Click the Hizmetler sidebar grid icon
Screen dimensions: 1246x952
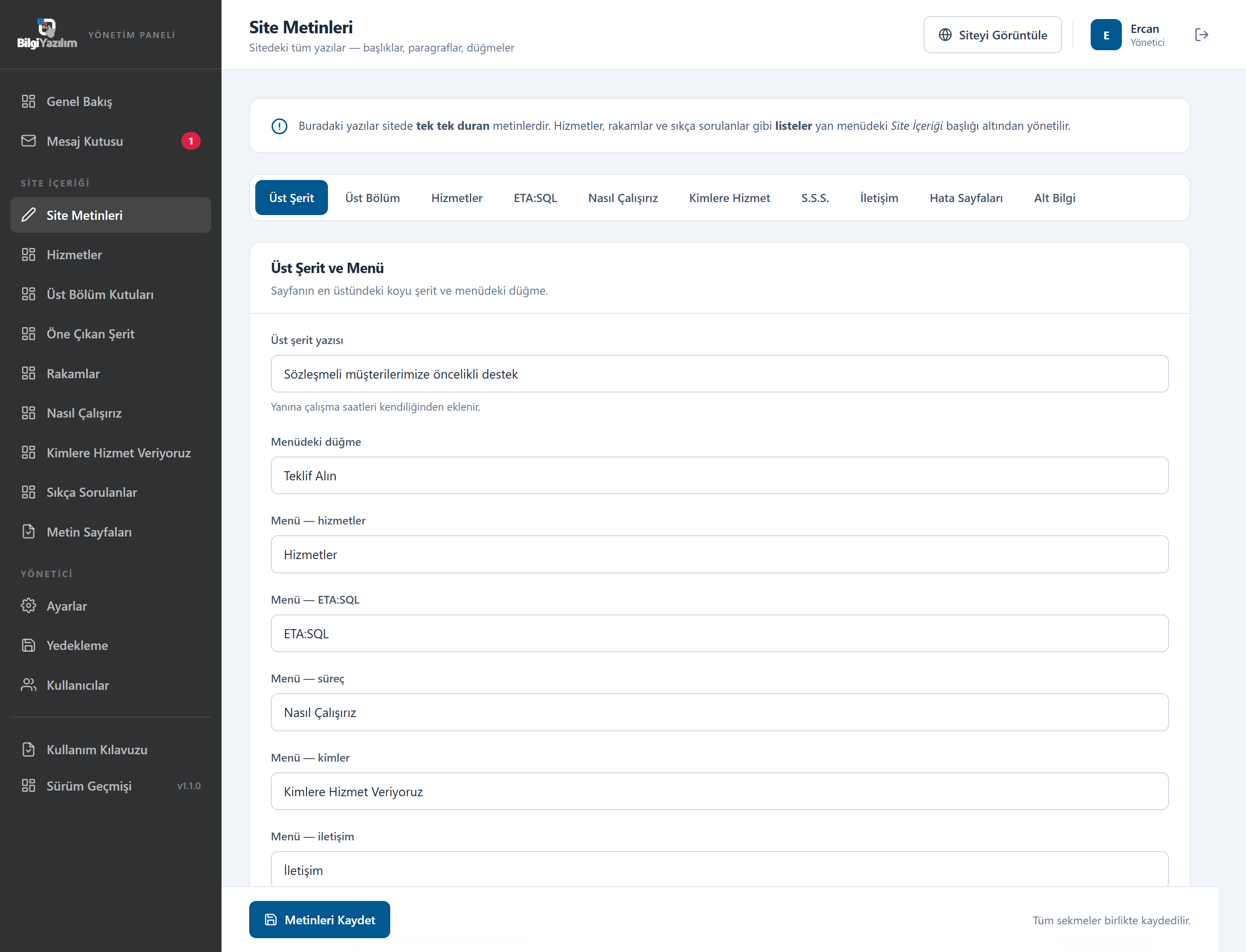pos(28,255)
